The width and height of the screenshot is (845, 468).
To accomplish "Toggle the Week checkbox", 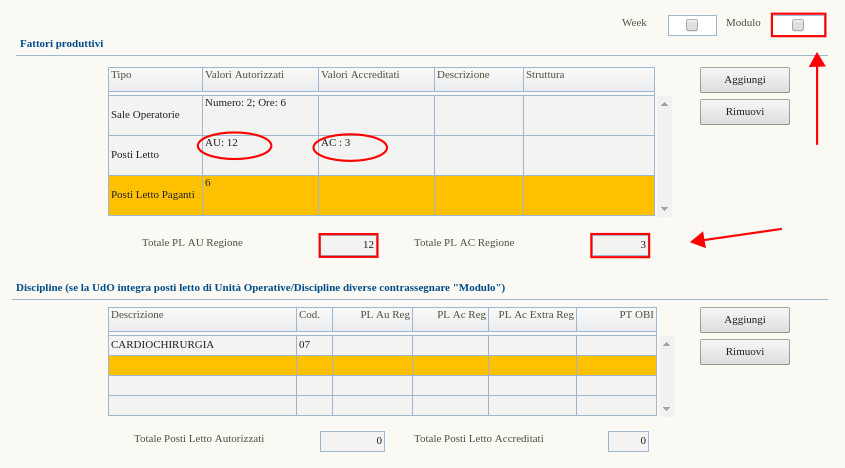I will pos(692,25).
